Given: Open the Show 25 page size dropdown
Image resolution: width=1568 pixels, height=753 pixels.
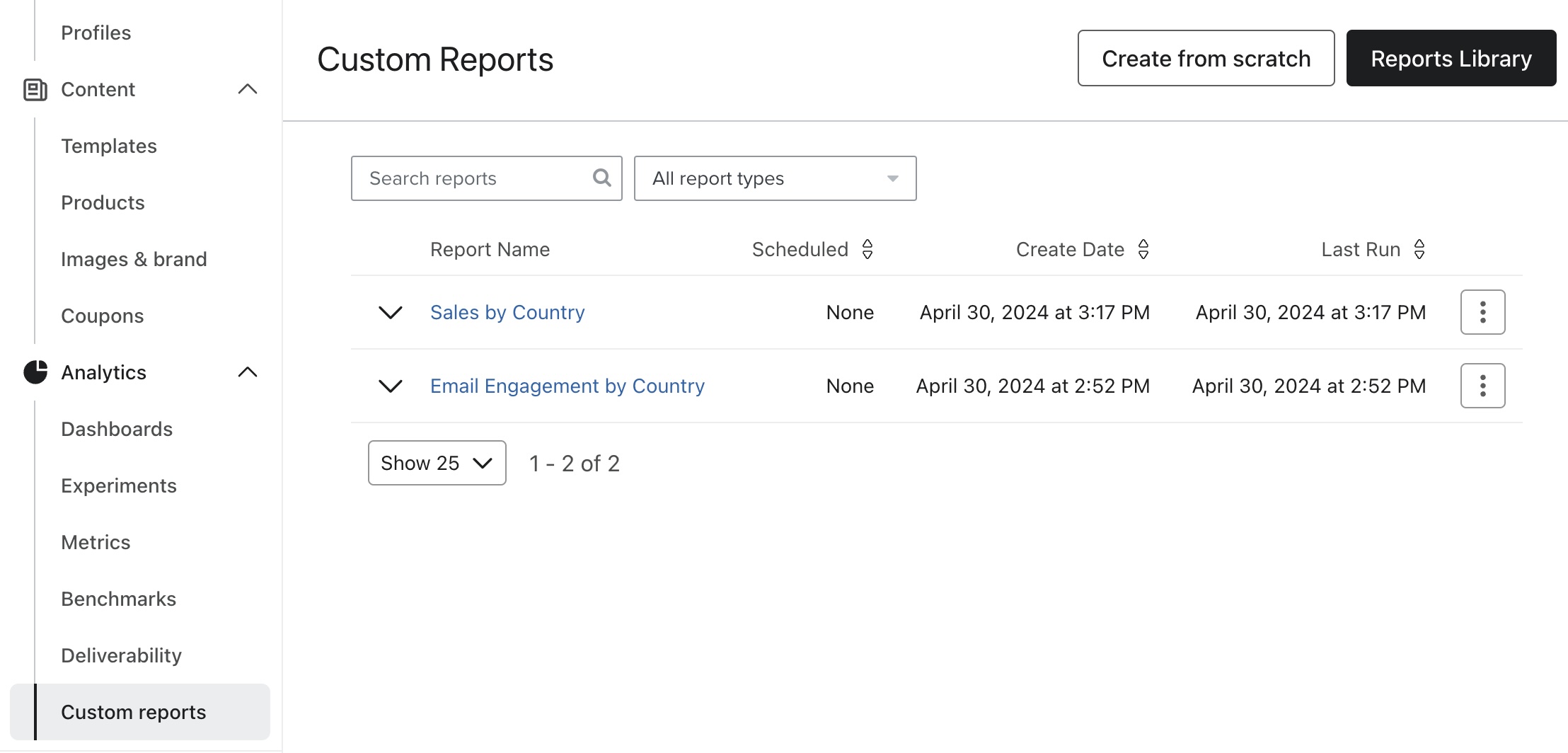Looking at the screenshot, I should coord(437,462).
